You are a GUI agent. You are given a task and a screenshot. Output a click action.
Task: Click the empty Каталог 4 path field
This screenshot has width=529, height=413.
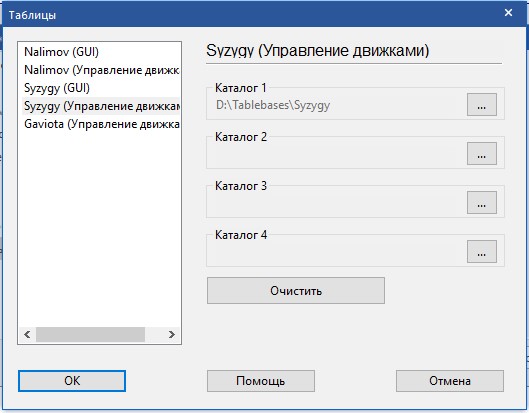(338, 252)
